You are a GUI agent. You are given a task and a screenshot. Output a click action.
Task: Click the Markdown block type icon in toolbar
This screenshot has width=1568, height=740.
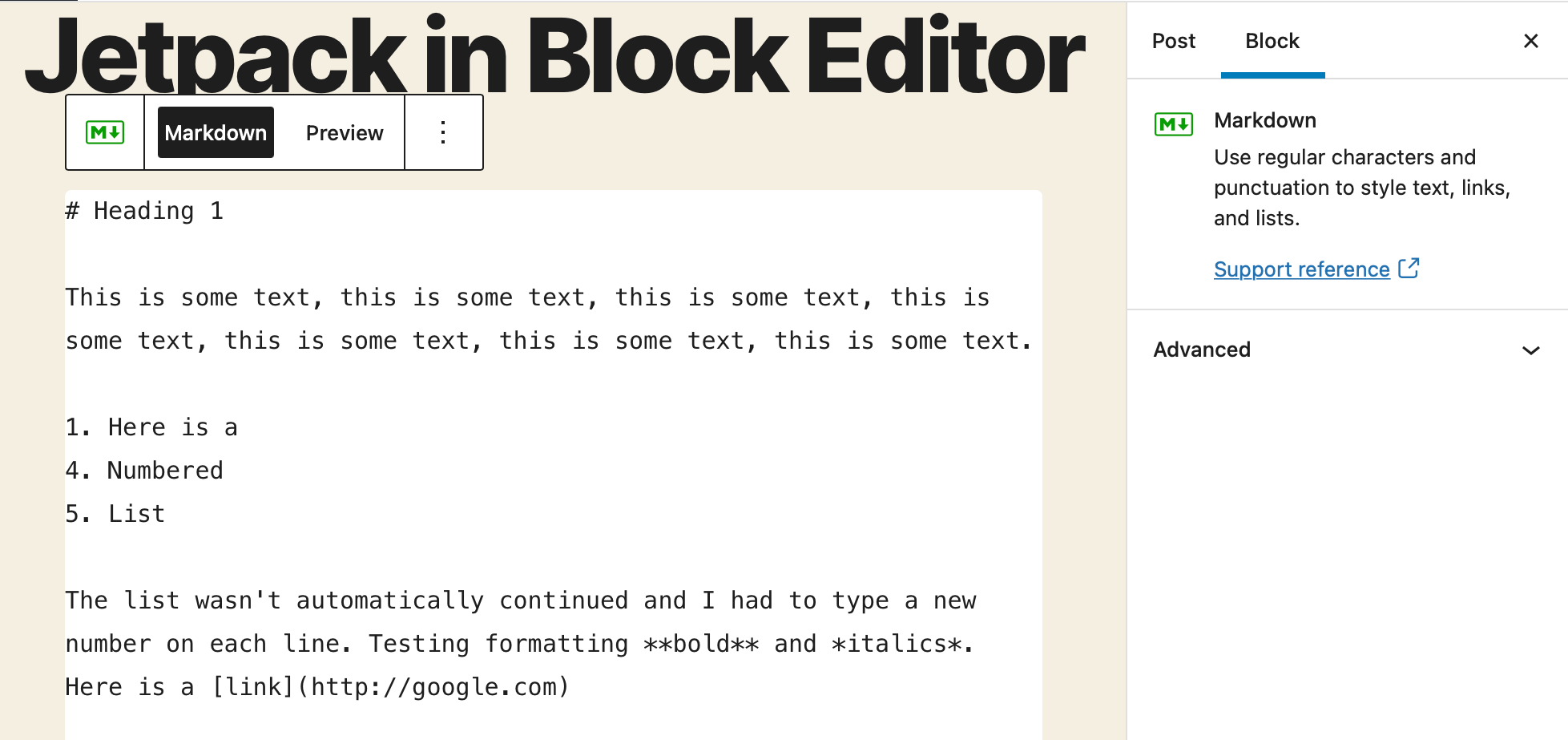pos(105,132)
